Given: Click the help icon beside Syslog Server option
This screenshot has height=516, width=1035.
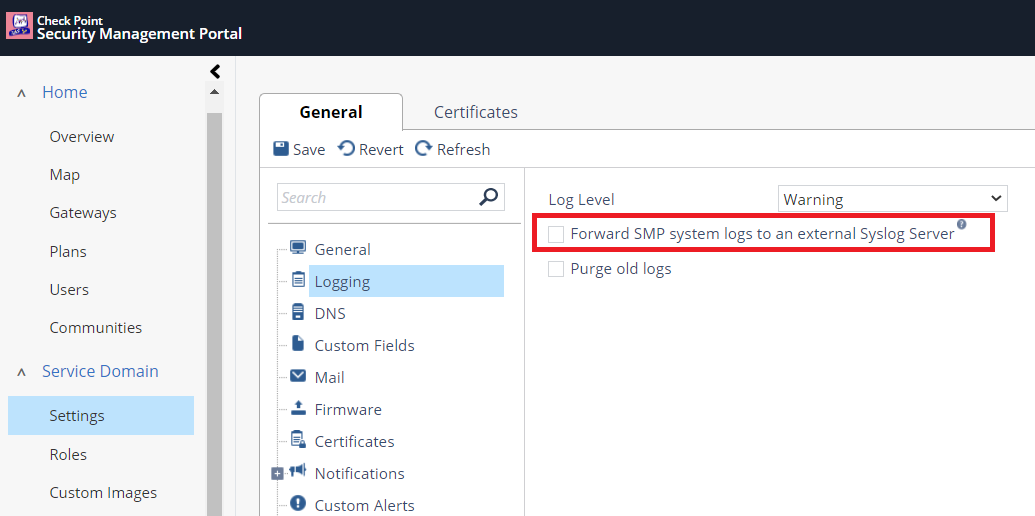Looking at the screenshot, I should pyautogui.click(x=961, y=224).
